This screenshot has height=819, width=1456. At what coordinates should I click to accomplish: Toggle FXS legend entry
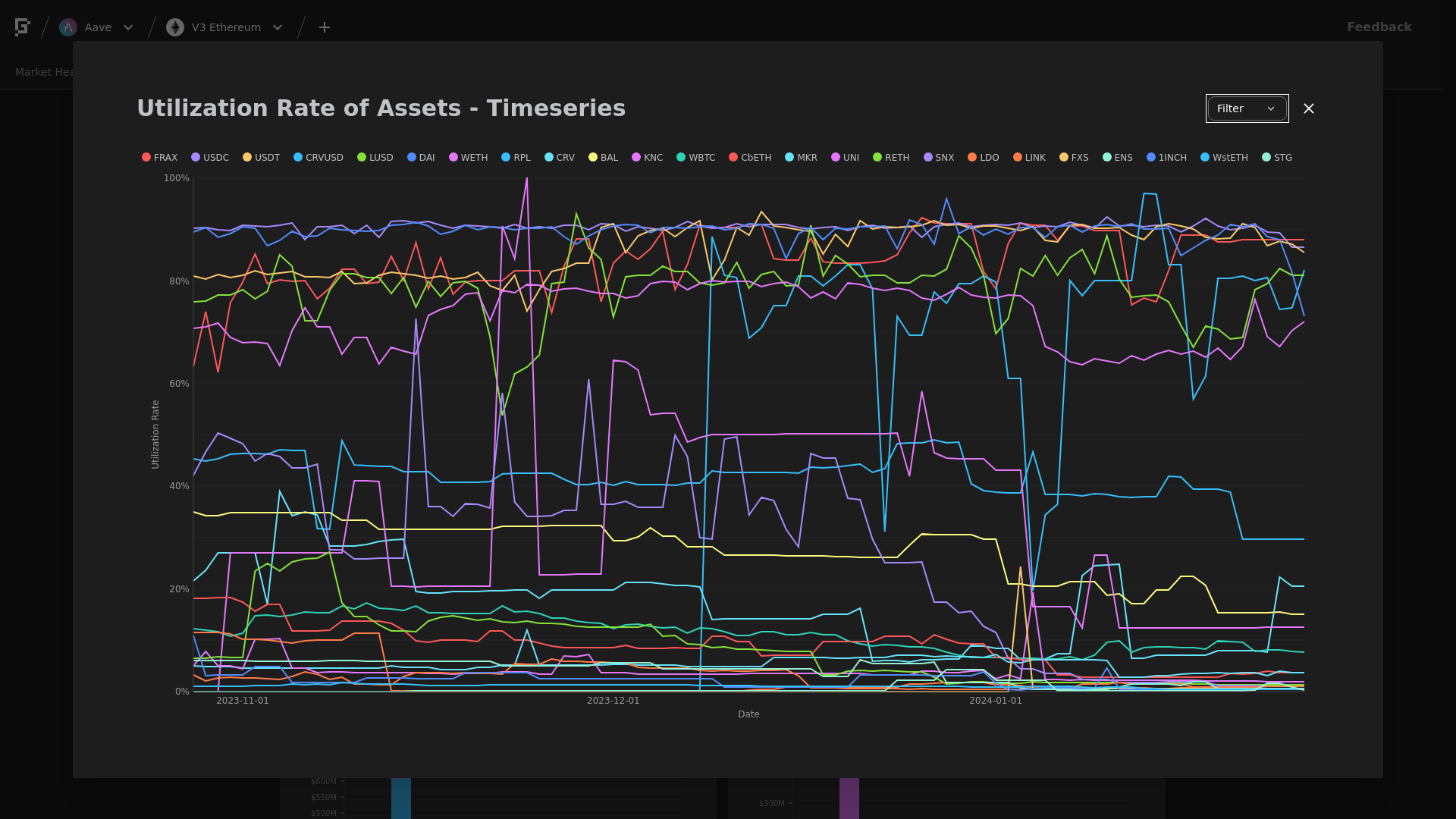tap(1074, 158)
